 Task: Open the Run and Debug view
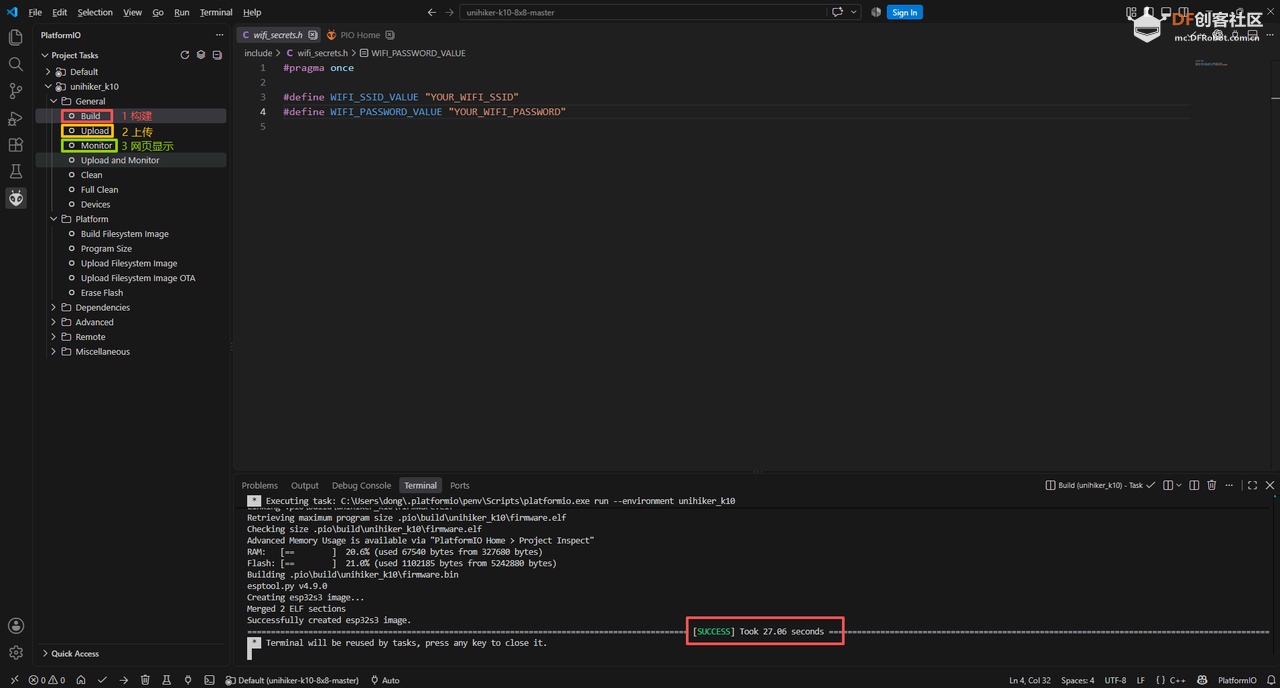(x=15, y=118)
